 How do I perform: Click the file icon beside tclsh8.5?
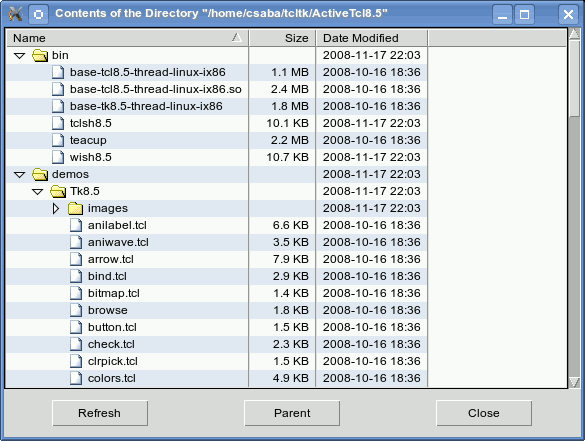click(58, 123)
